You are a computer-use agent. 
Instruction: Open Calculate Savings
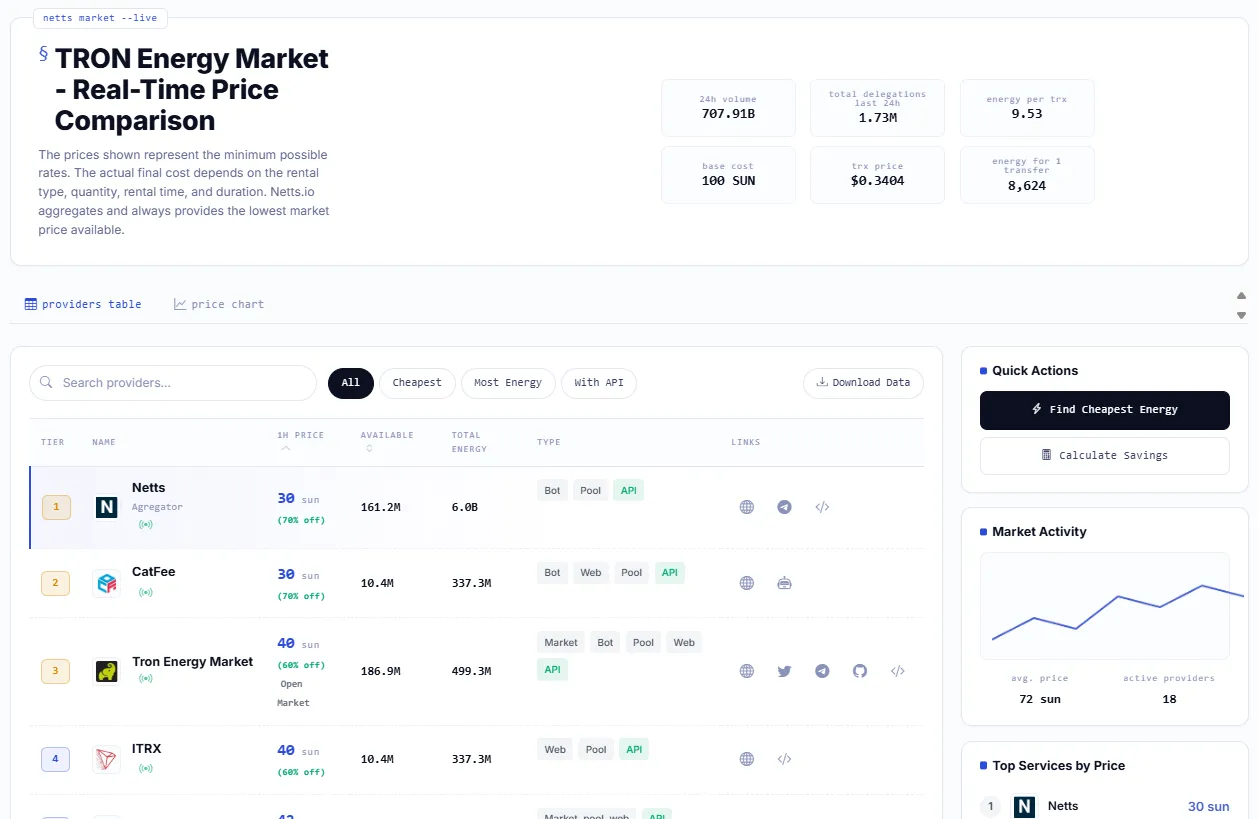[x=1105, y=455]
